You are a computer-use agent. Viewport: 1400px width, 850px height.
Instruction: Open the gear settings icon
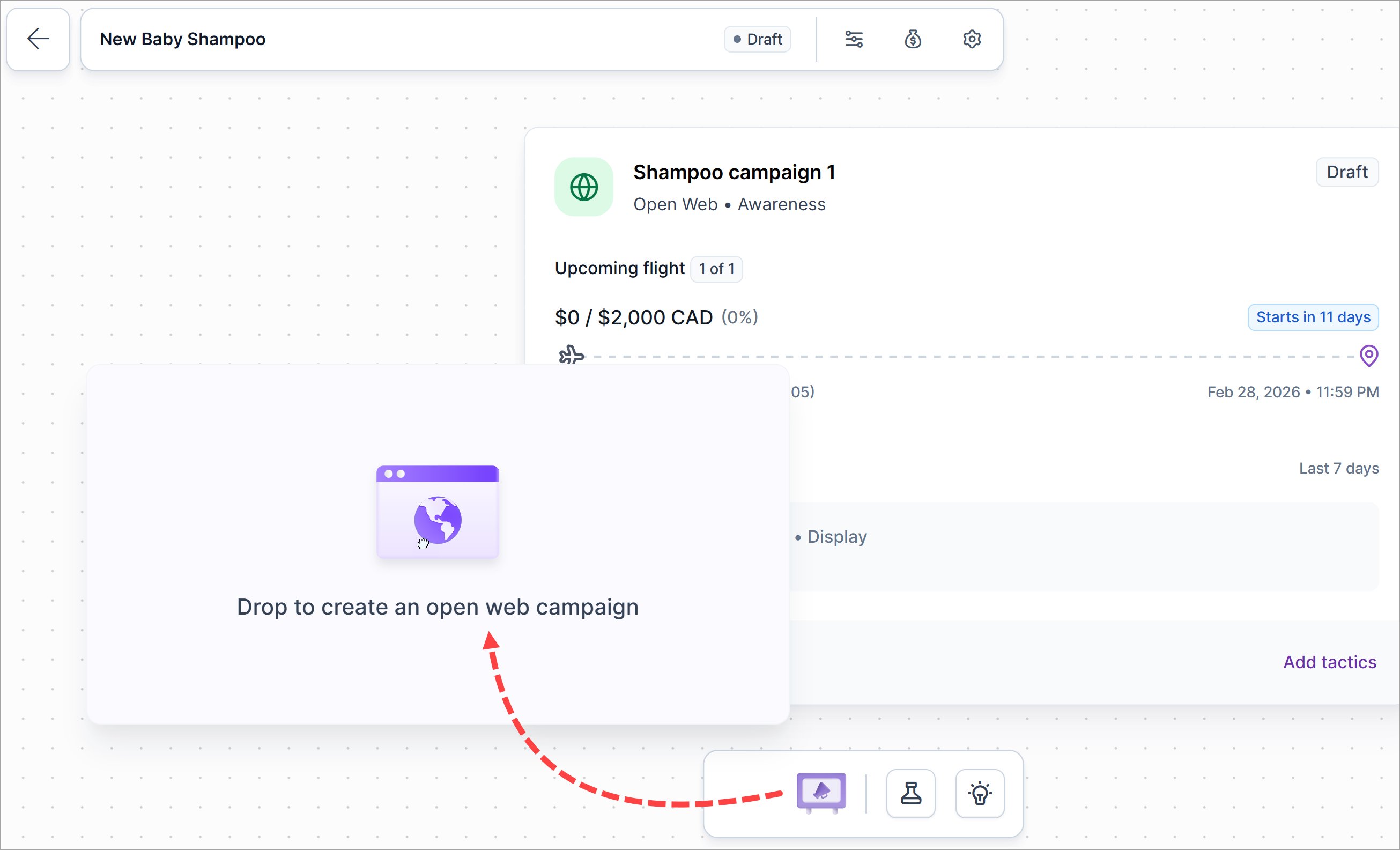[972, 39]
